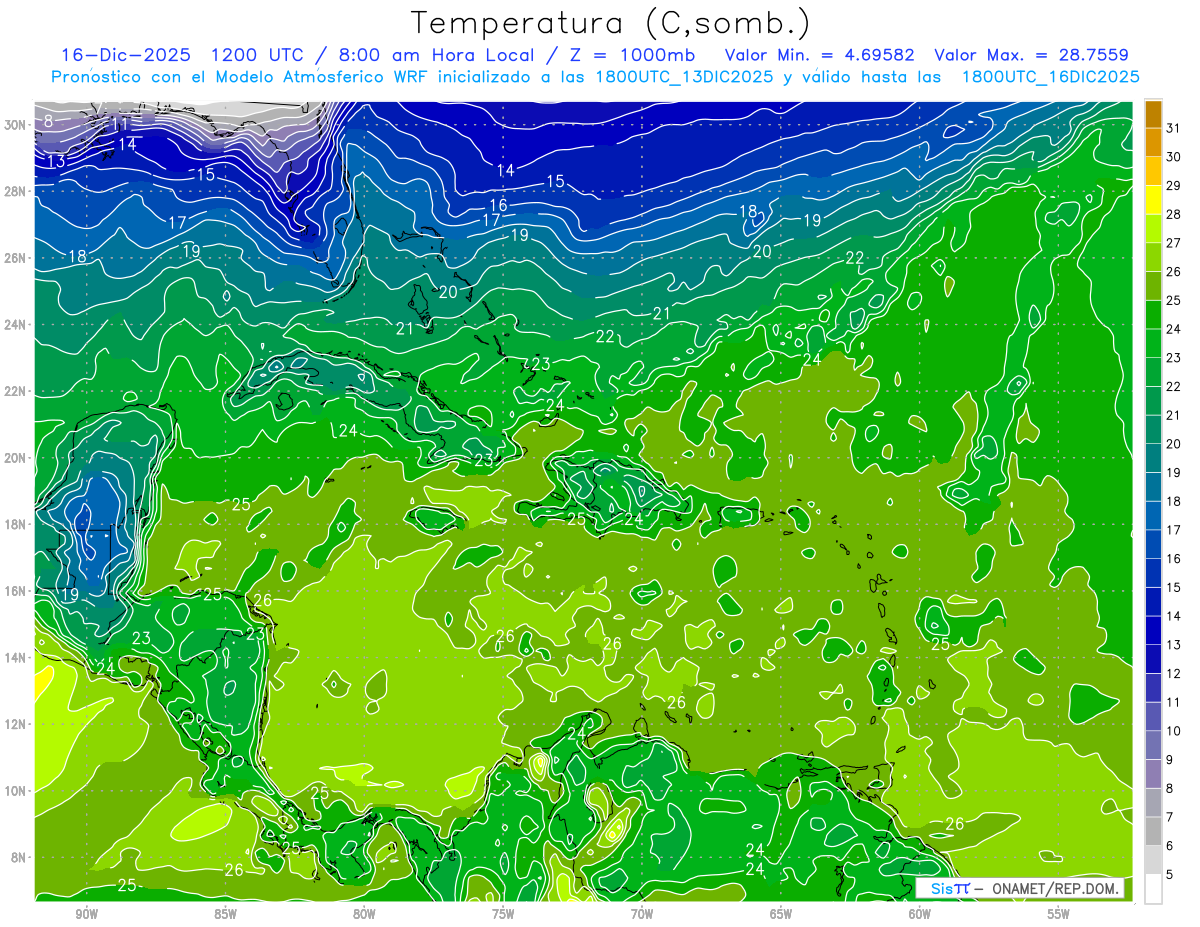Click the "20N" latitude axis label
The image size is (1200, 927).
(15, 458)
